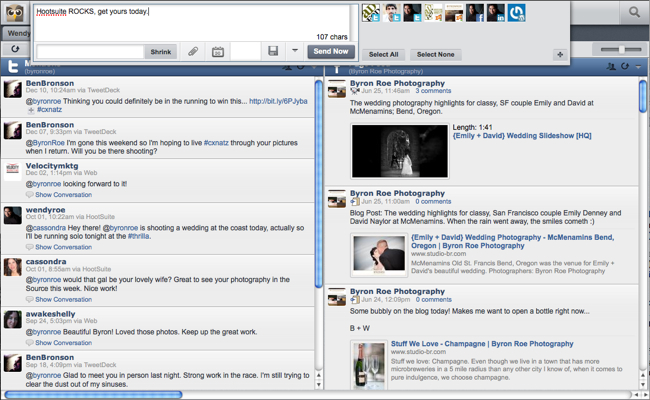The height and width of the screenshot is (400, 650).
Task: Open the #thrilla hashtag
Action: [138, 236]
